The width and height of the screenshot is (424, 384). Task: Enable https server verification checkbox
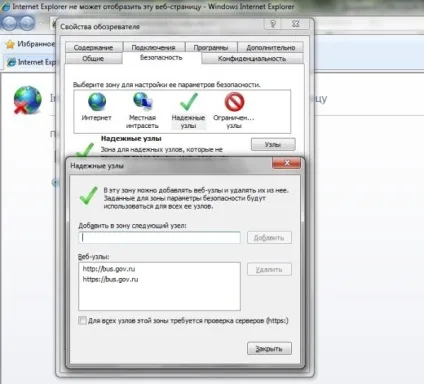tap(82, 321)
